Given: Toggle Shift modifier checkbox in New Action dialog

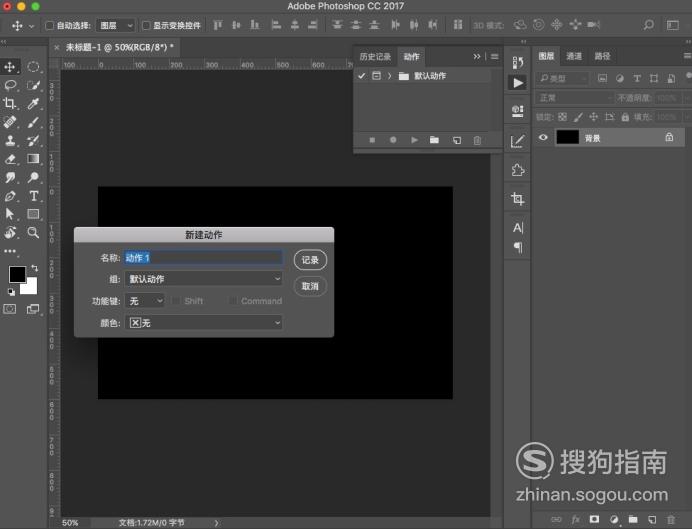Looking at the screenshot, I should [176, 301].
